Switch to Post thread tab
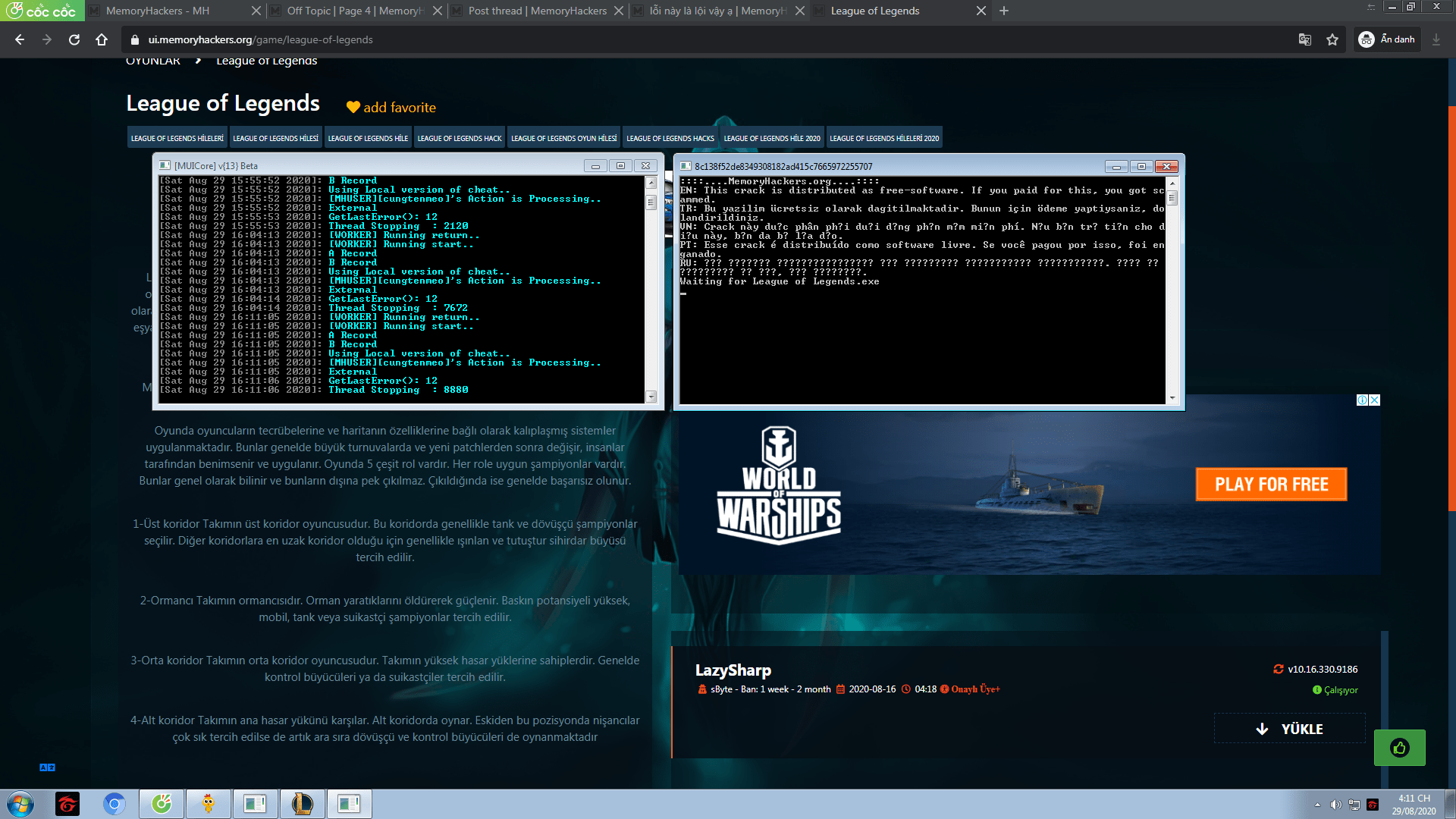Image resolution: width=1456 pixels, height=819 pixels. (537, 11)
